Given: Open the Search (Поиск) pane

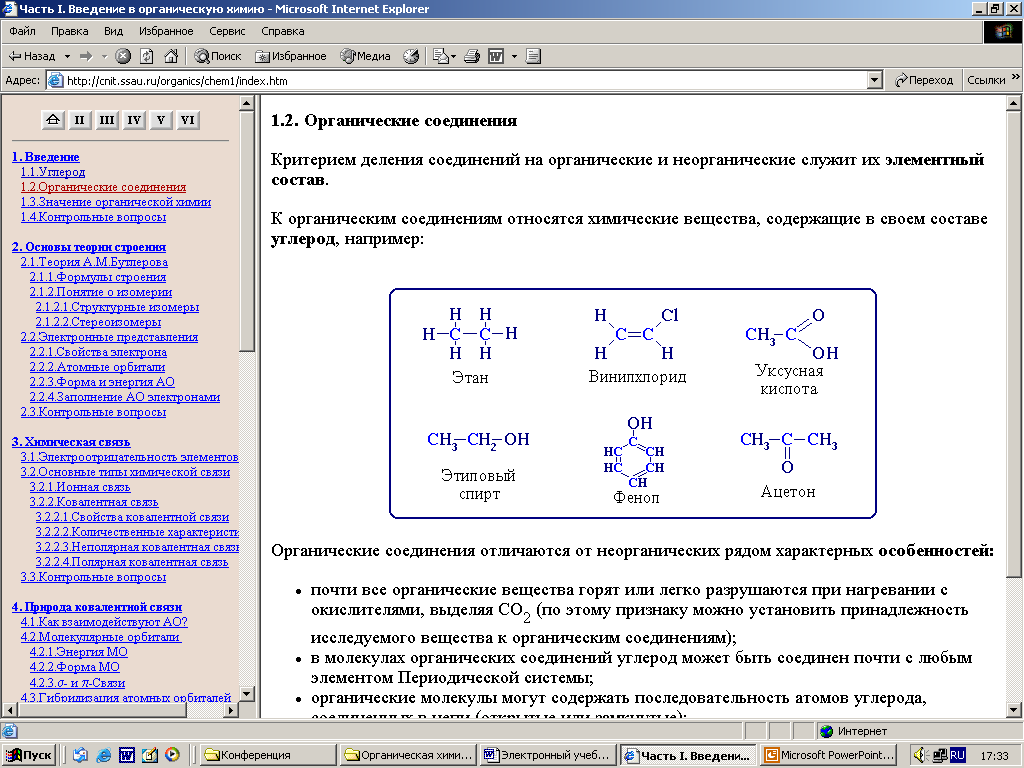Looking at the screenshot, I should [x=218, y=56].
